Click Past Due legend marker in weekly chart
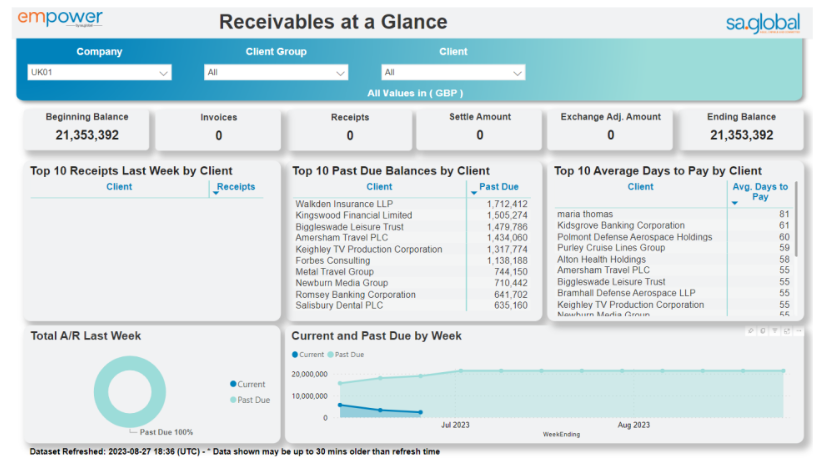This screenshot has width=829, height=466. point(330,354)
